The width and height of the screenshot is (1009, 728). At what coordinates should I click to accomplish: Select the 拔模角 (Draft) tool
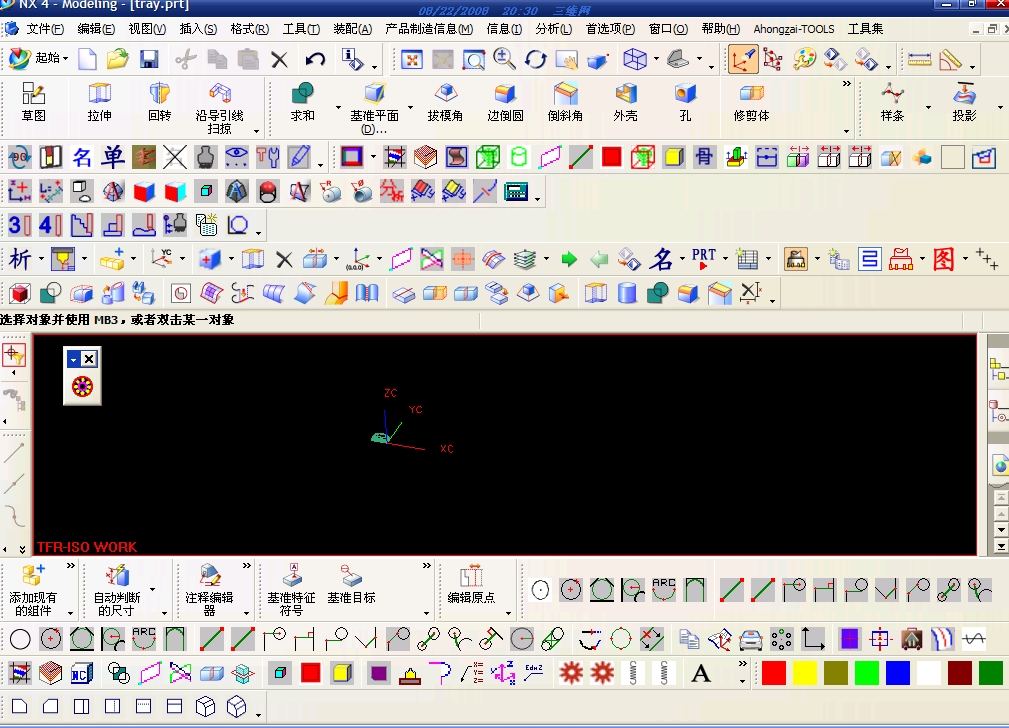(x=445, y=102)
